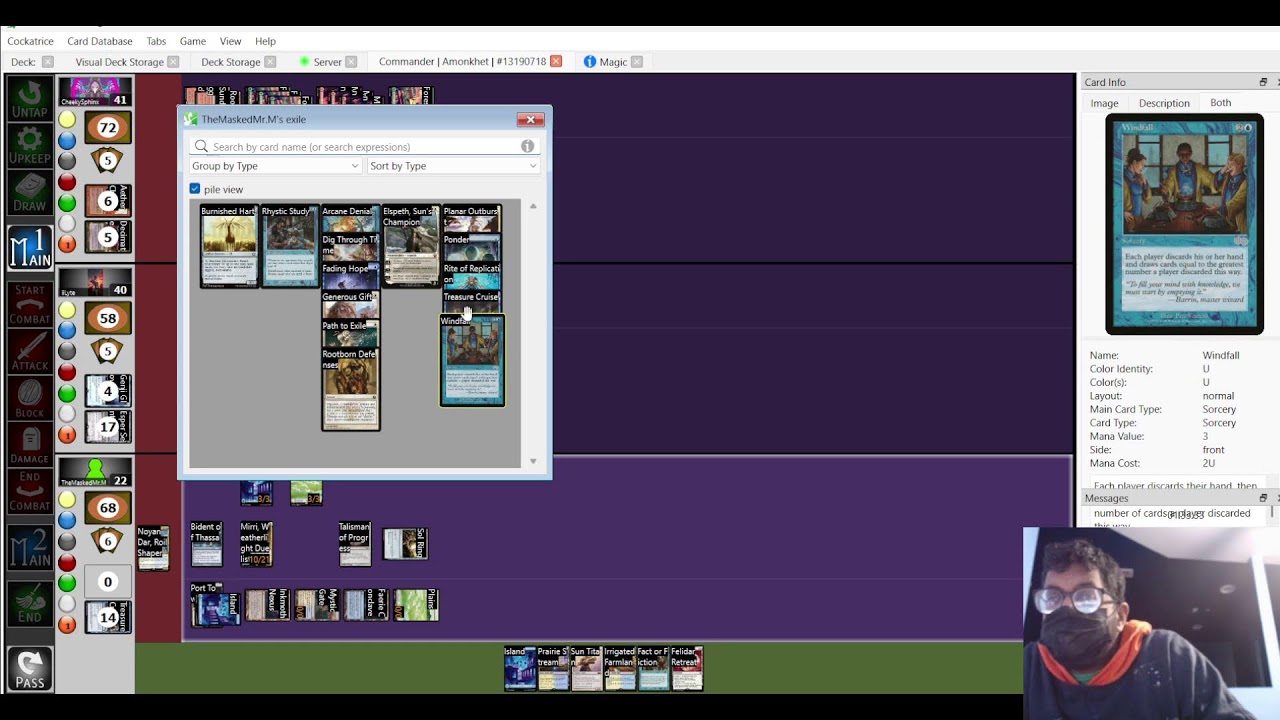Select the Windfall card in exile

(473, 361)
